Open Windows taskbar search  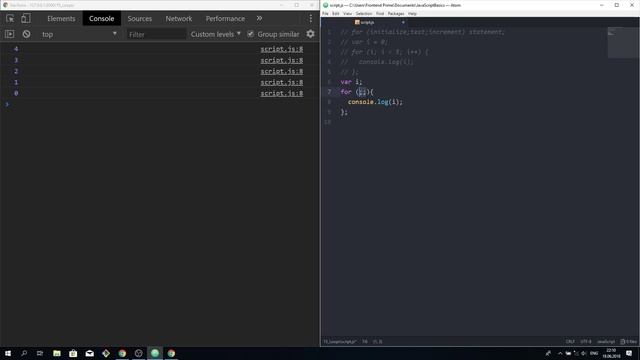pos(24,353)
